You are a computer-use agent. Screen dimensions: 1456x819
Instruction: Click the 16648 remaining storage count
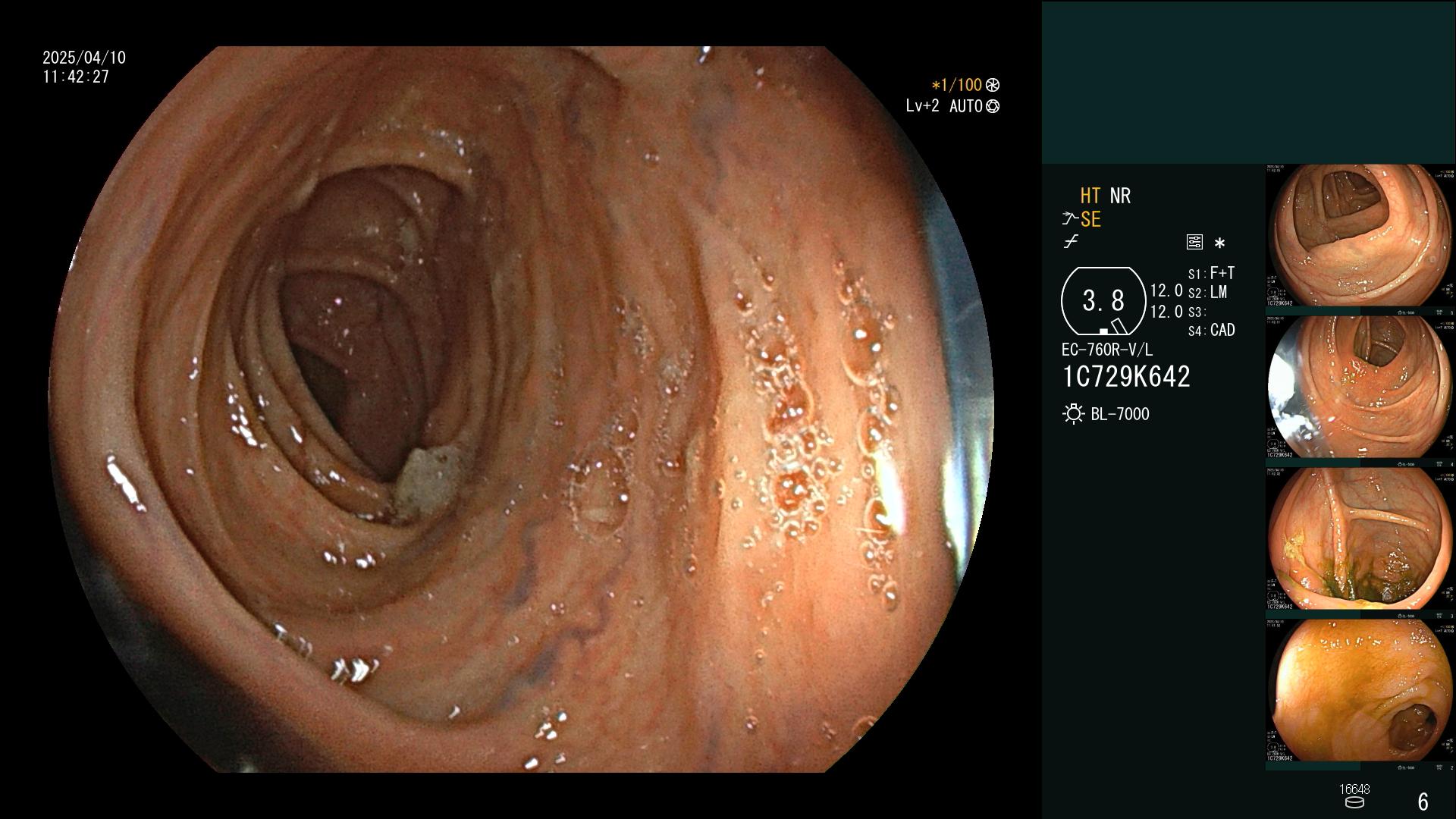click(1354, 789)
